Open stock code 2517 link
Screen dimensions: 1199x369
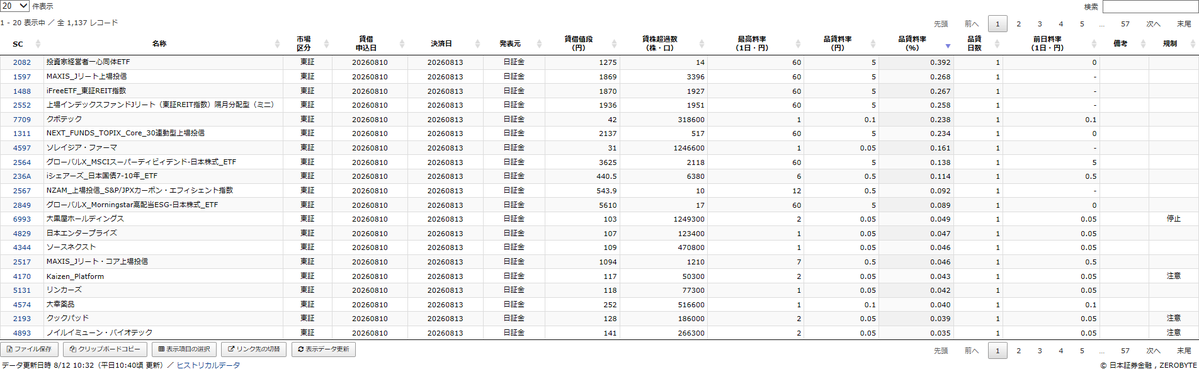(22, 261)
